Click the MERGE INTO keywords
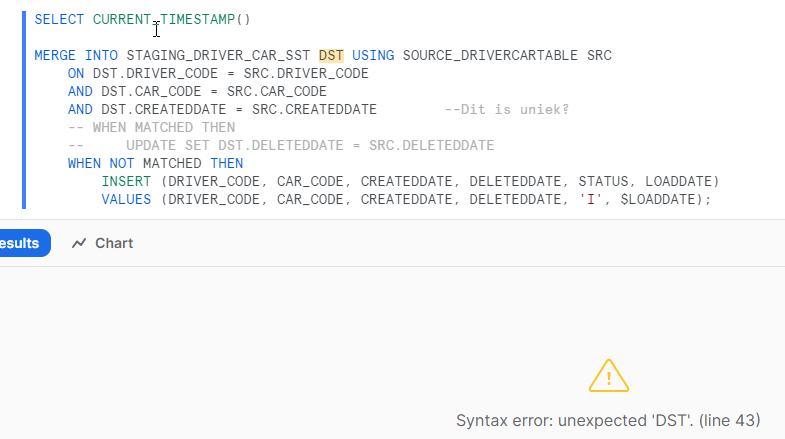This screenshot has height=439, width=785. pos(76,56)
